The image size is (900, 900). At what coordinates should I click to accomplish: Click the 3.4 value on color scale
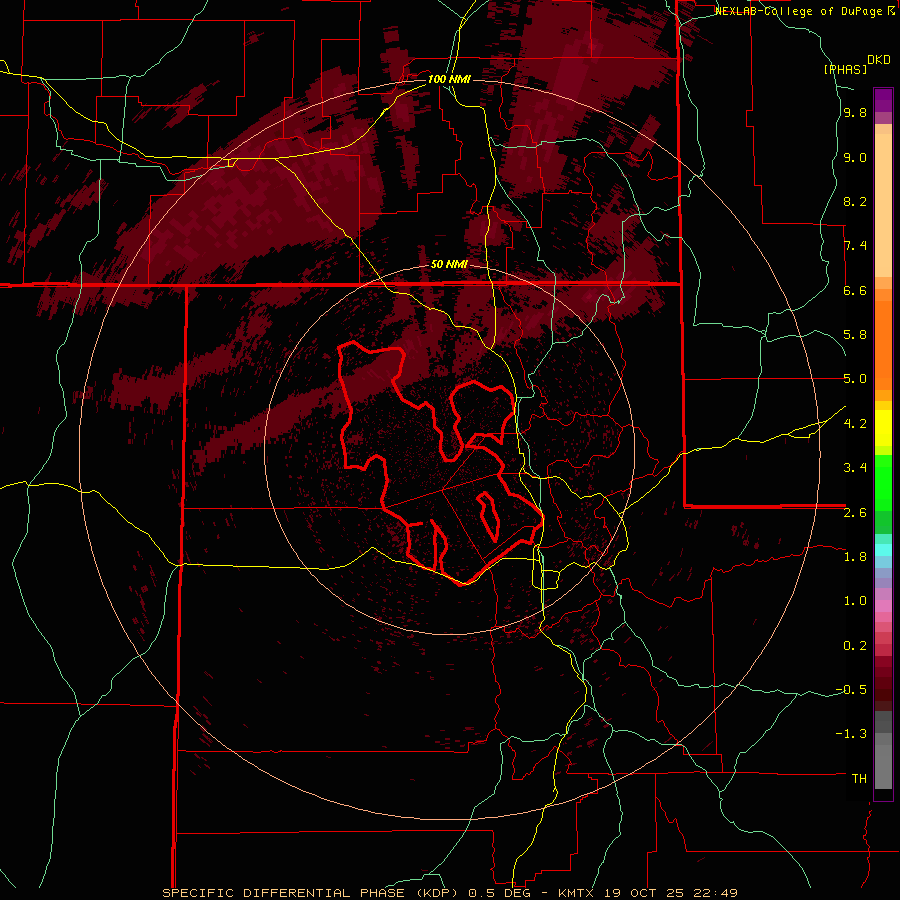(x=855, y=468)
